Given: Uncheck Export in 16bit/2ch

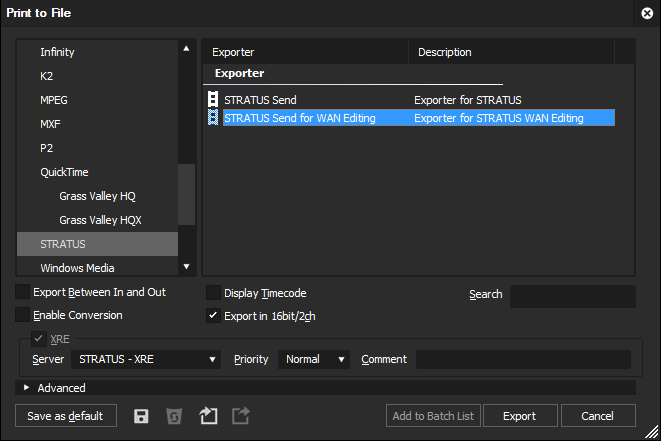Looking at the screenshot, I should click(x=213, y=316).
